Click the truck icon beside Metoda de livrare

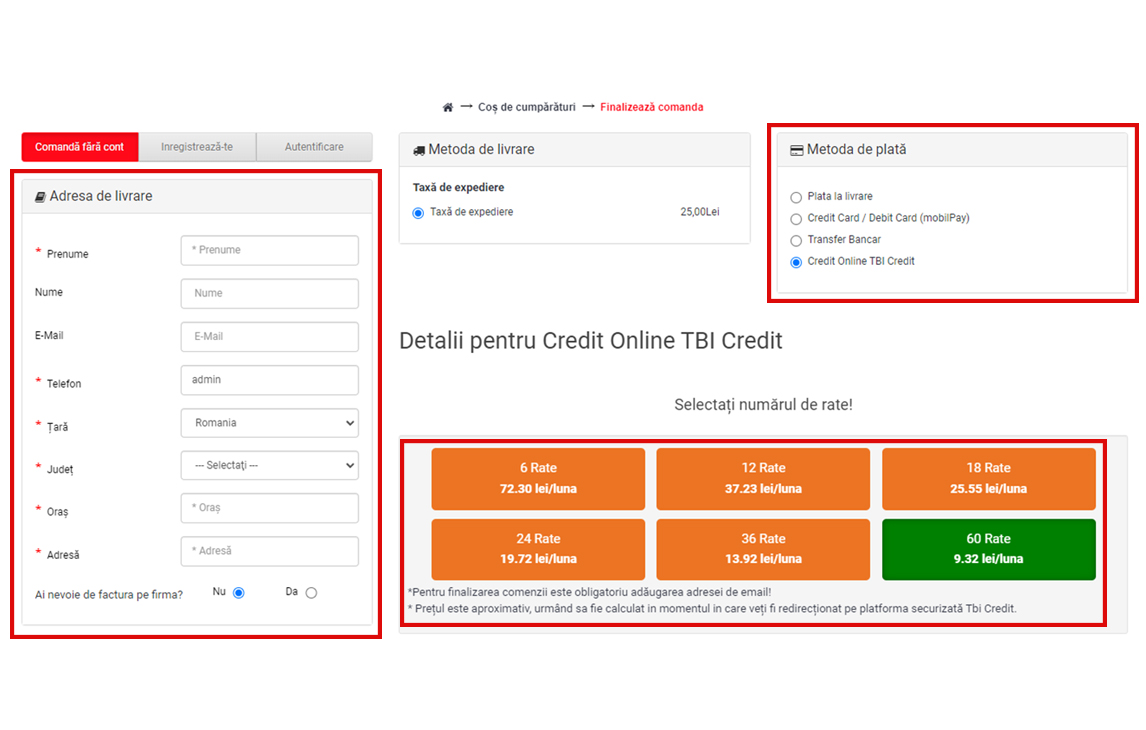419,150
